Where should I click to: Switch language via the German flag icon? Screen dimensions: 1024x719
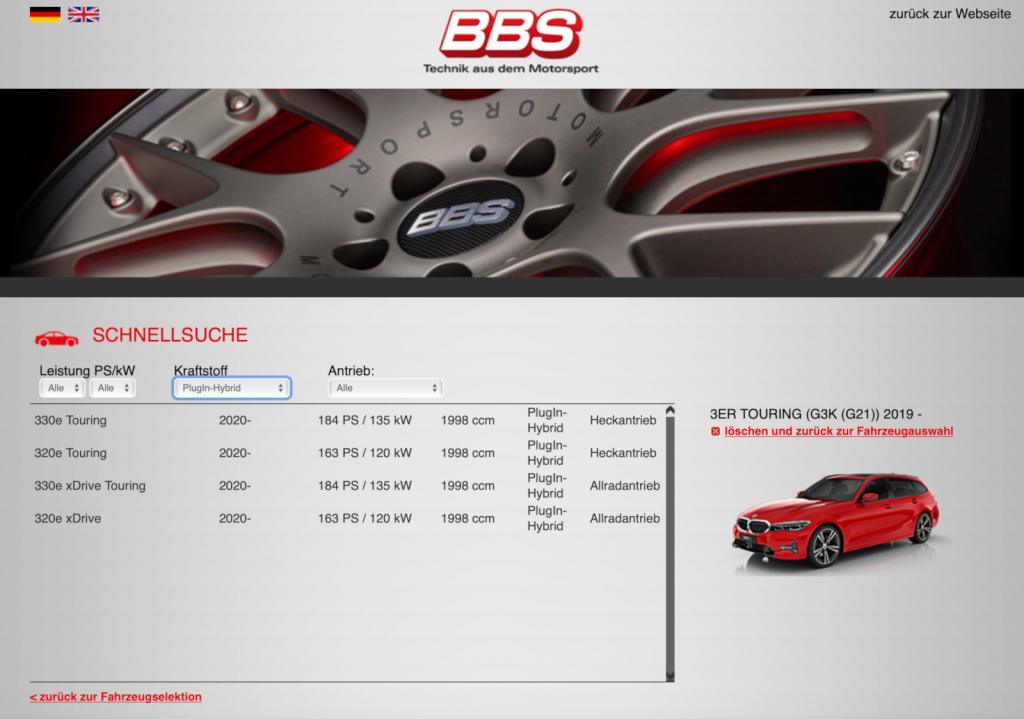(45, 14)
